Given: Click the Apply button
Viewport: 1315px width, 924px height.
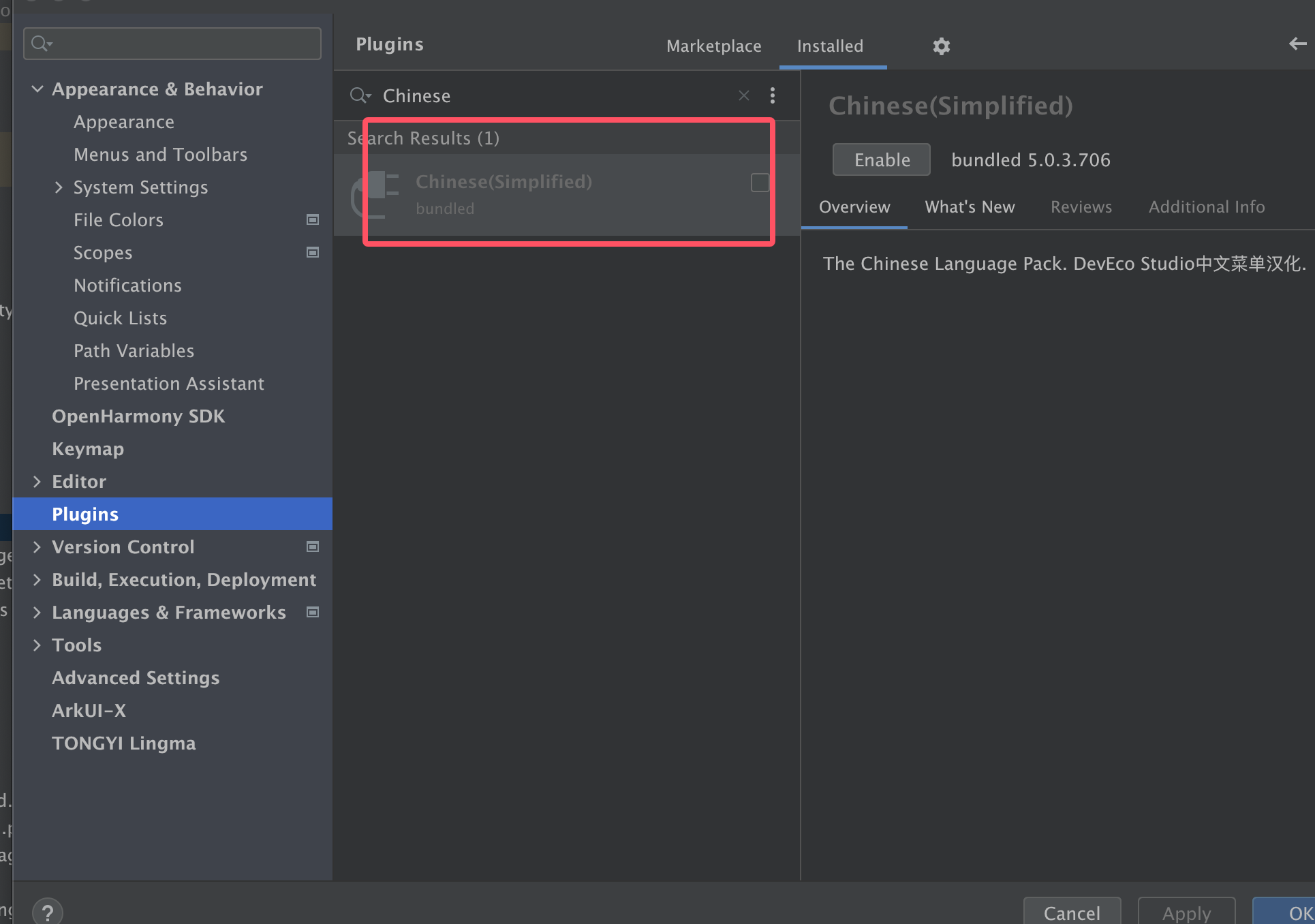Looking at the screenshot, I should coord(1186,912).
